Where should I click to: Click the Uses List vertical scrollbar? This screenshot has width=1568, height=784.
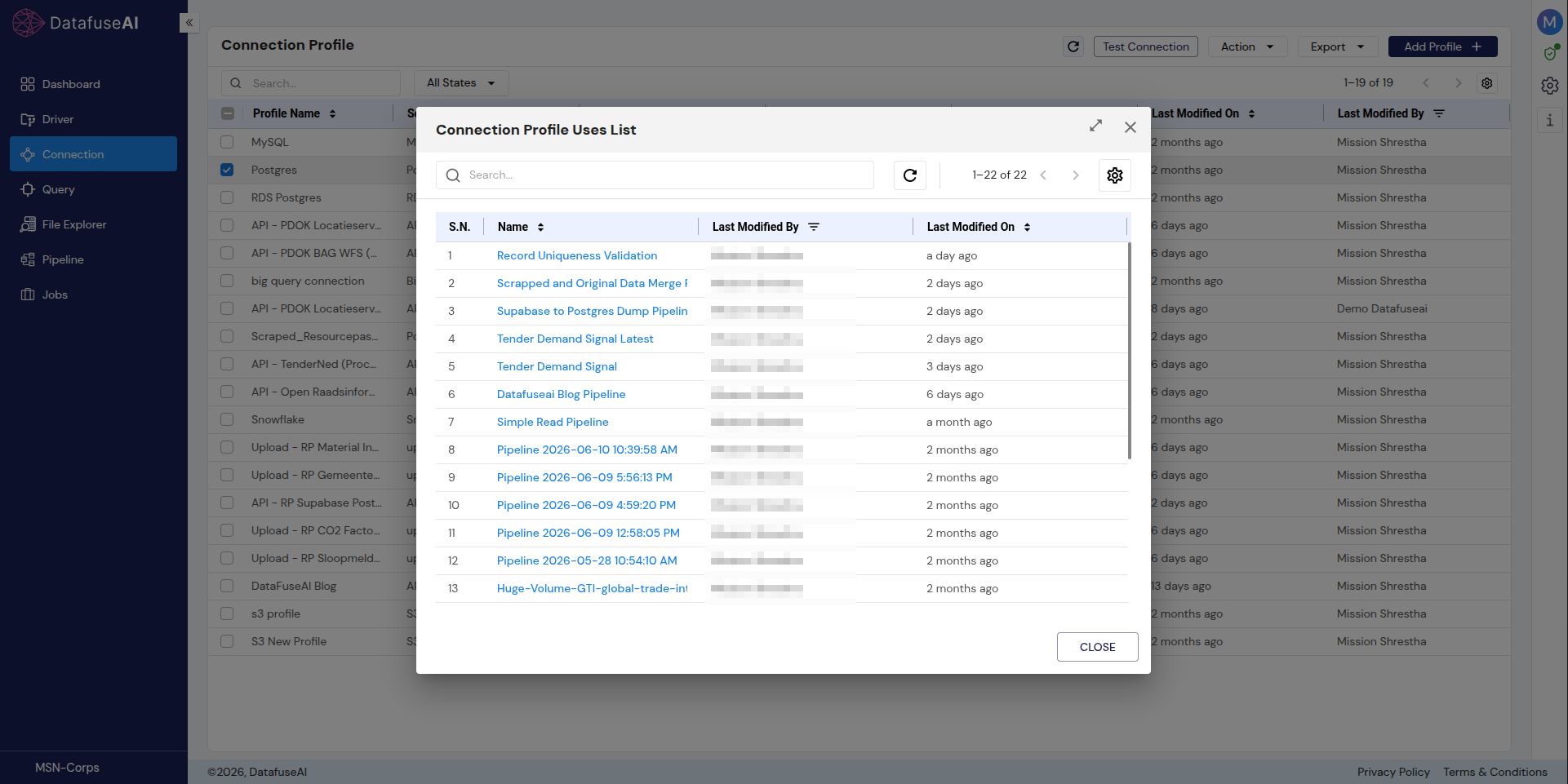coord(1130,351)
